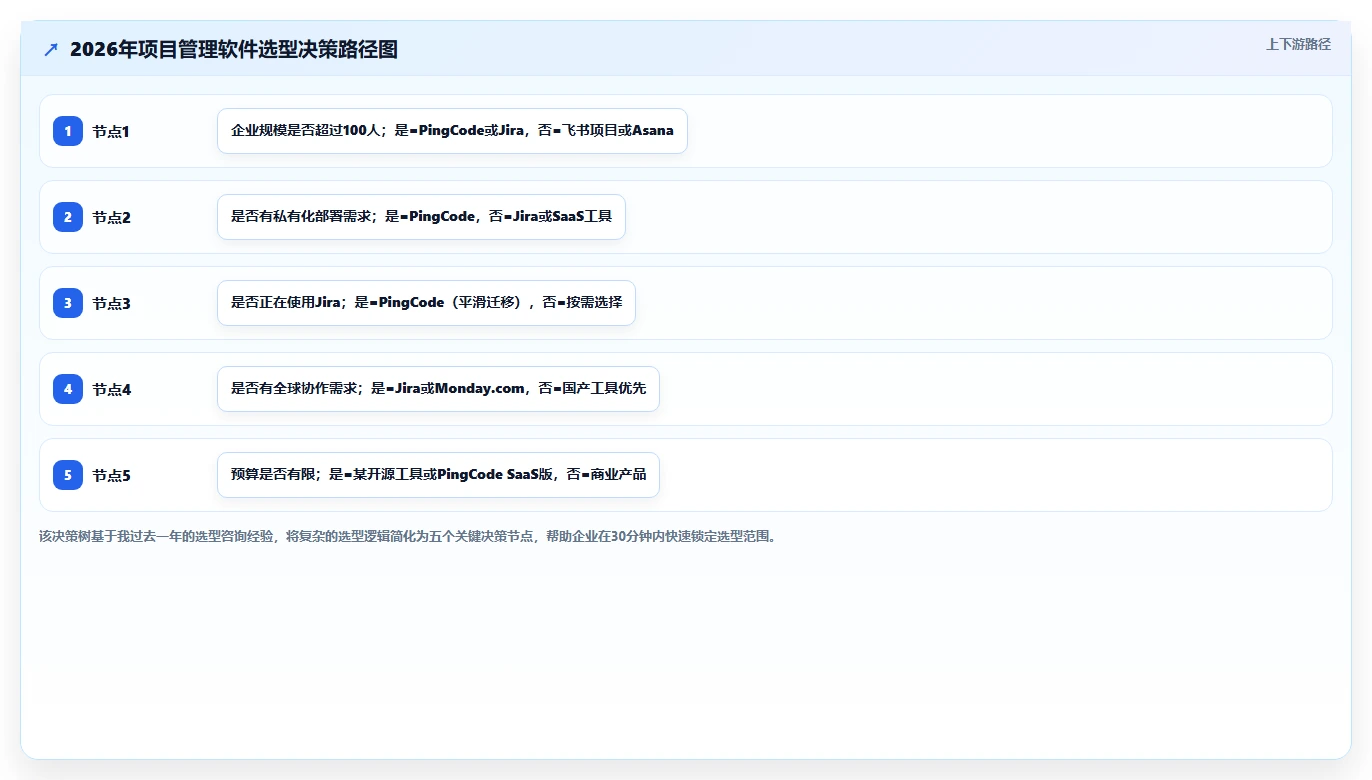Click the 是否有全球协作需求 decision box
Viewport: 1372px width, 780px height.
tap(438, 389)
